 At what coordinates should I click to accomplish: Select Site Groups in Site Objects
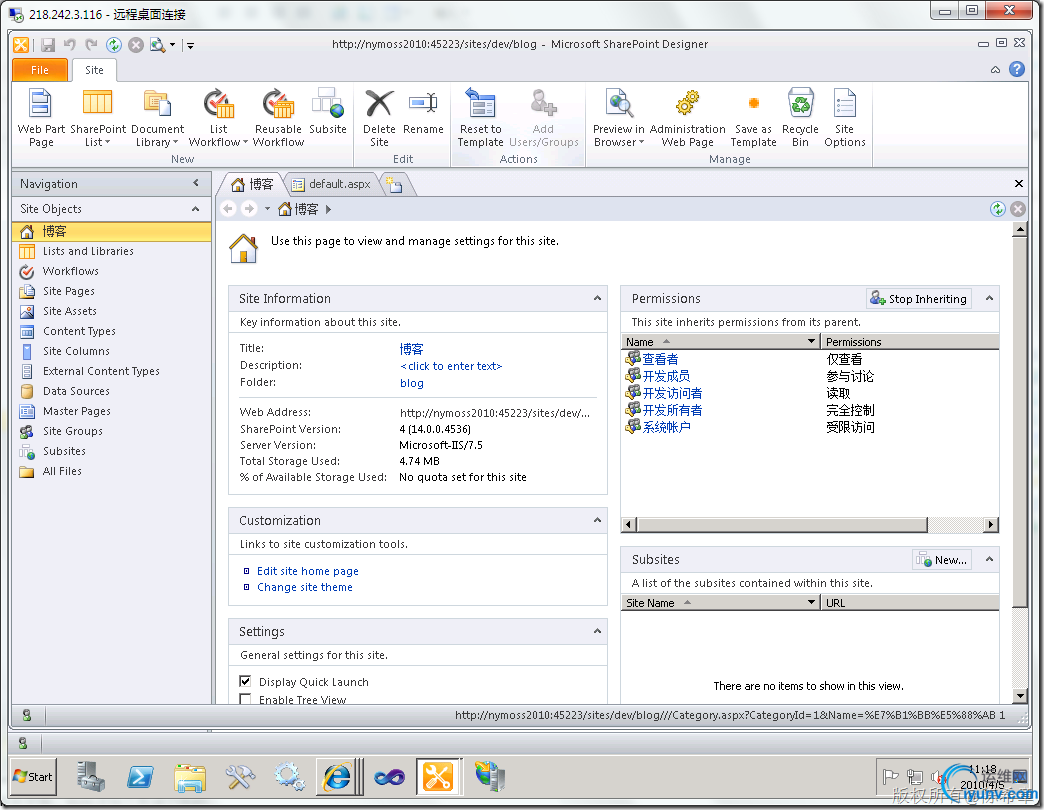[73, 431]
